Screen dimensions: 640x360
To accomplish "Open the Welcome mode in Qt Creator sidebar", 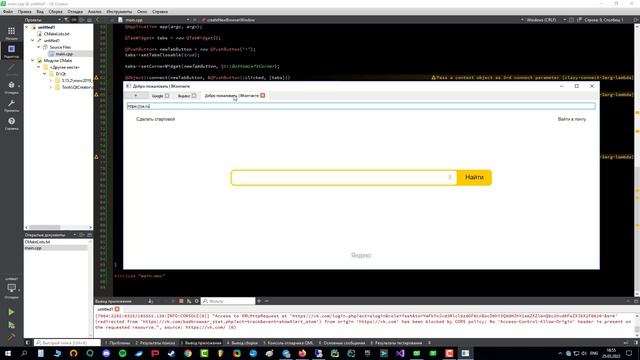I will [x=11, y=33].
